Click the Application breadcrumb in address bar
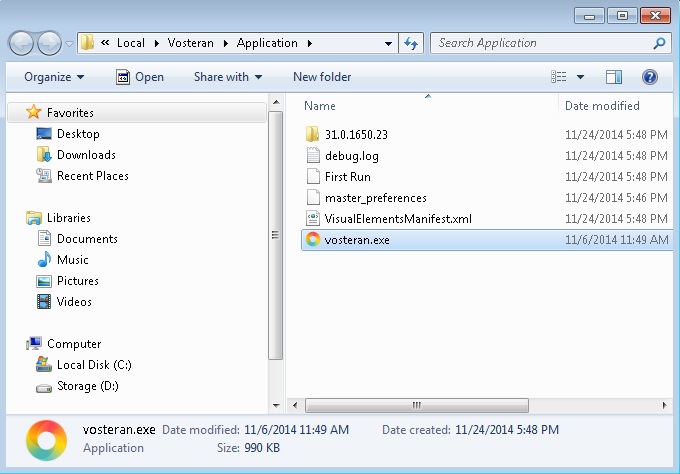Image resolution: width=680 pixels, height=474 pixels. [x=267, y=43]
